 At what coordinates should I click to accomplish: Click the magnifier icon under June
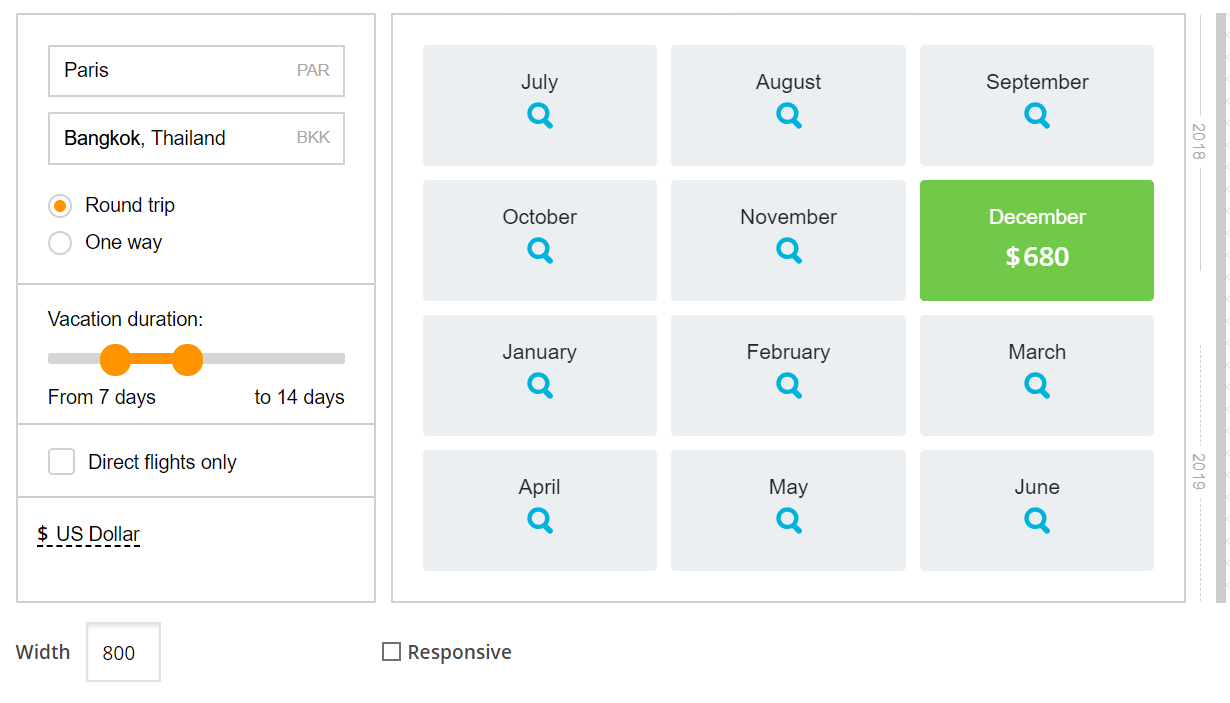(1037, 521)
